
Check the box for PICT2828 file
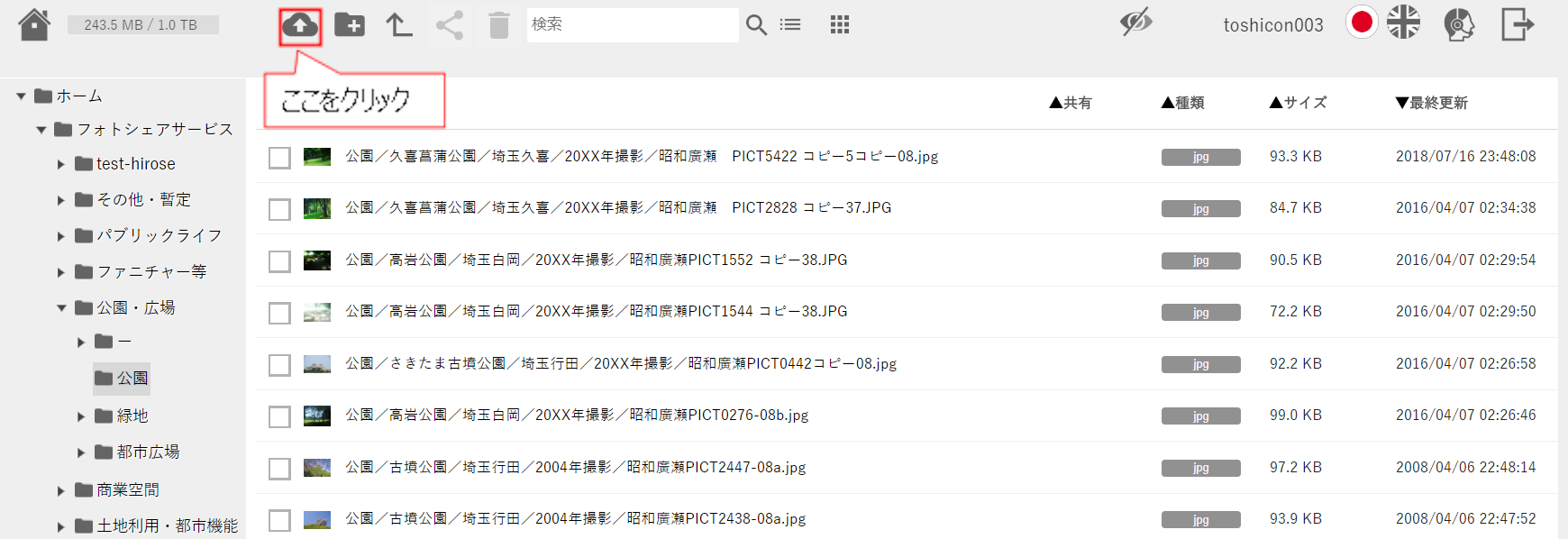coord(279,209)
